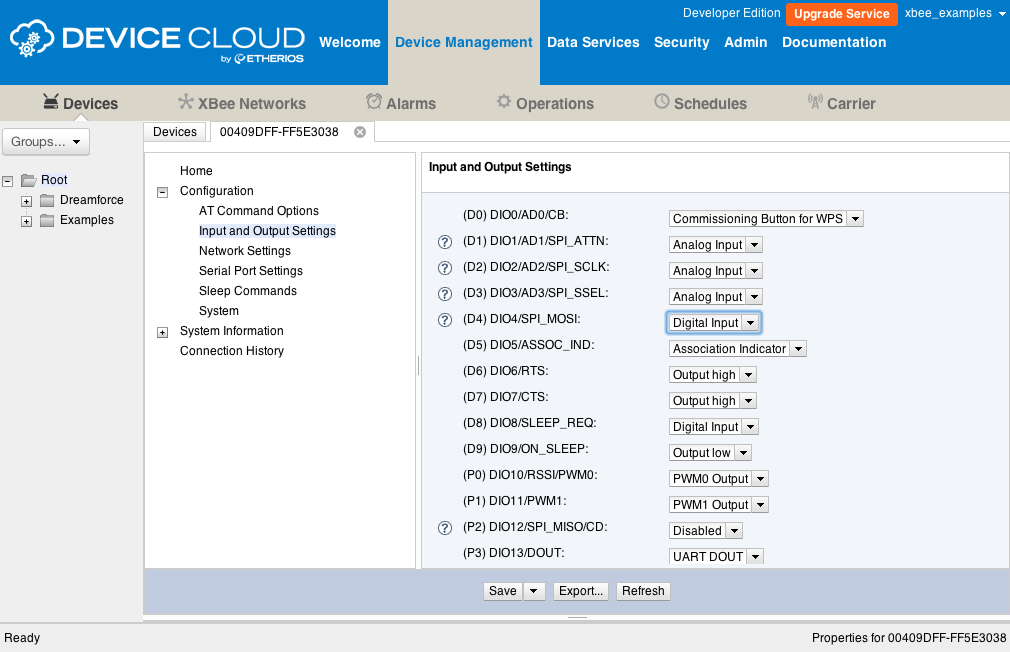Save the device settings
The width and height of the screenshot is (1010, 652).
502,591
